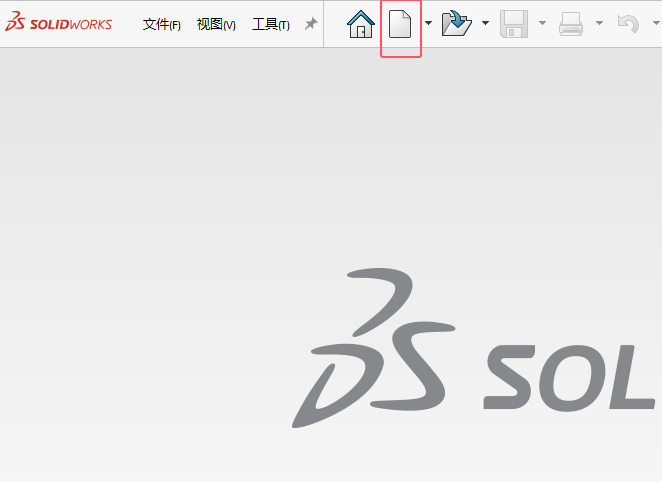
Task: Expand the Save dropdown arrow
Action: (x=543, y=23)
